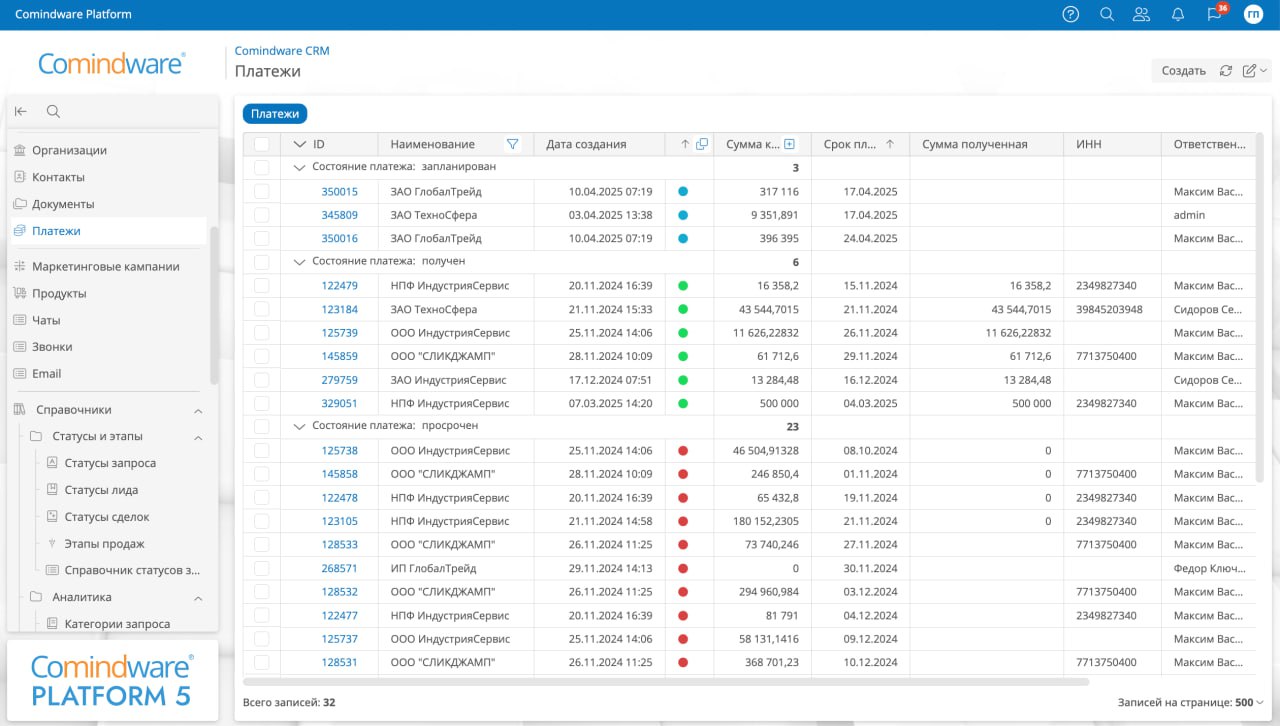This screenshot has width=1280, height=726.
Task: Click the Звонки icon in sidebar
Action: [x=19, y=347]
